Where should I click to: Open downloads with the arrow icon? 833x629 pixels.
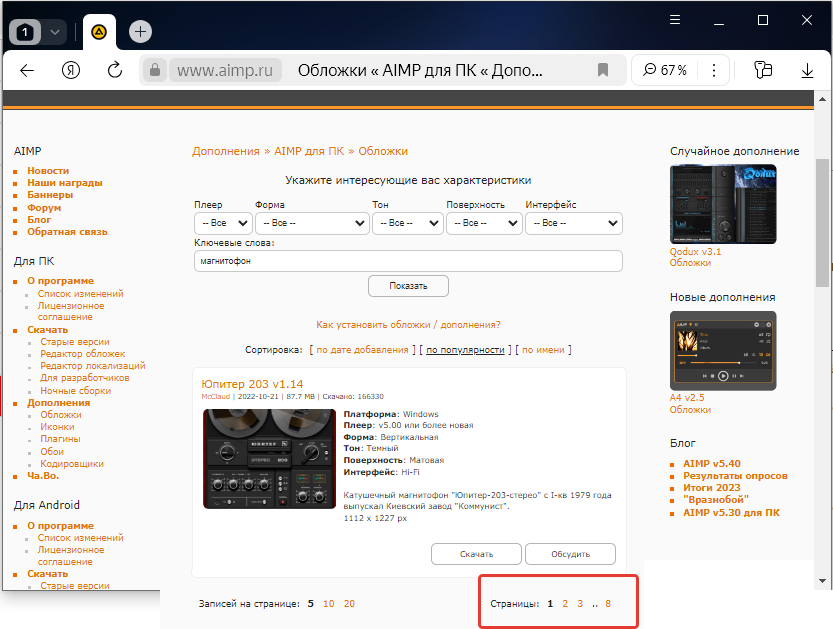pos(807,70)
